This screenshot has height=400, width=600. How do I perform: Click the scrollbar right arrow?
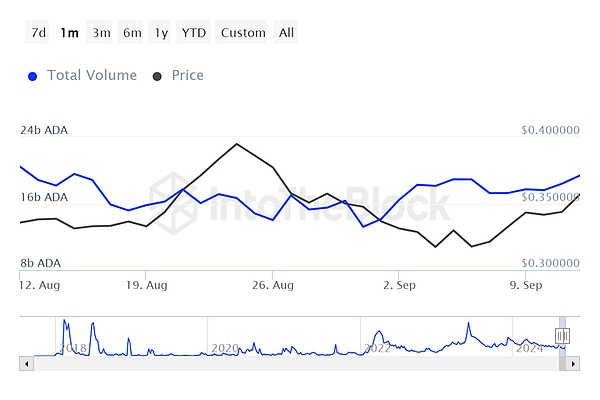[x=573, y=363]
